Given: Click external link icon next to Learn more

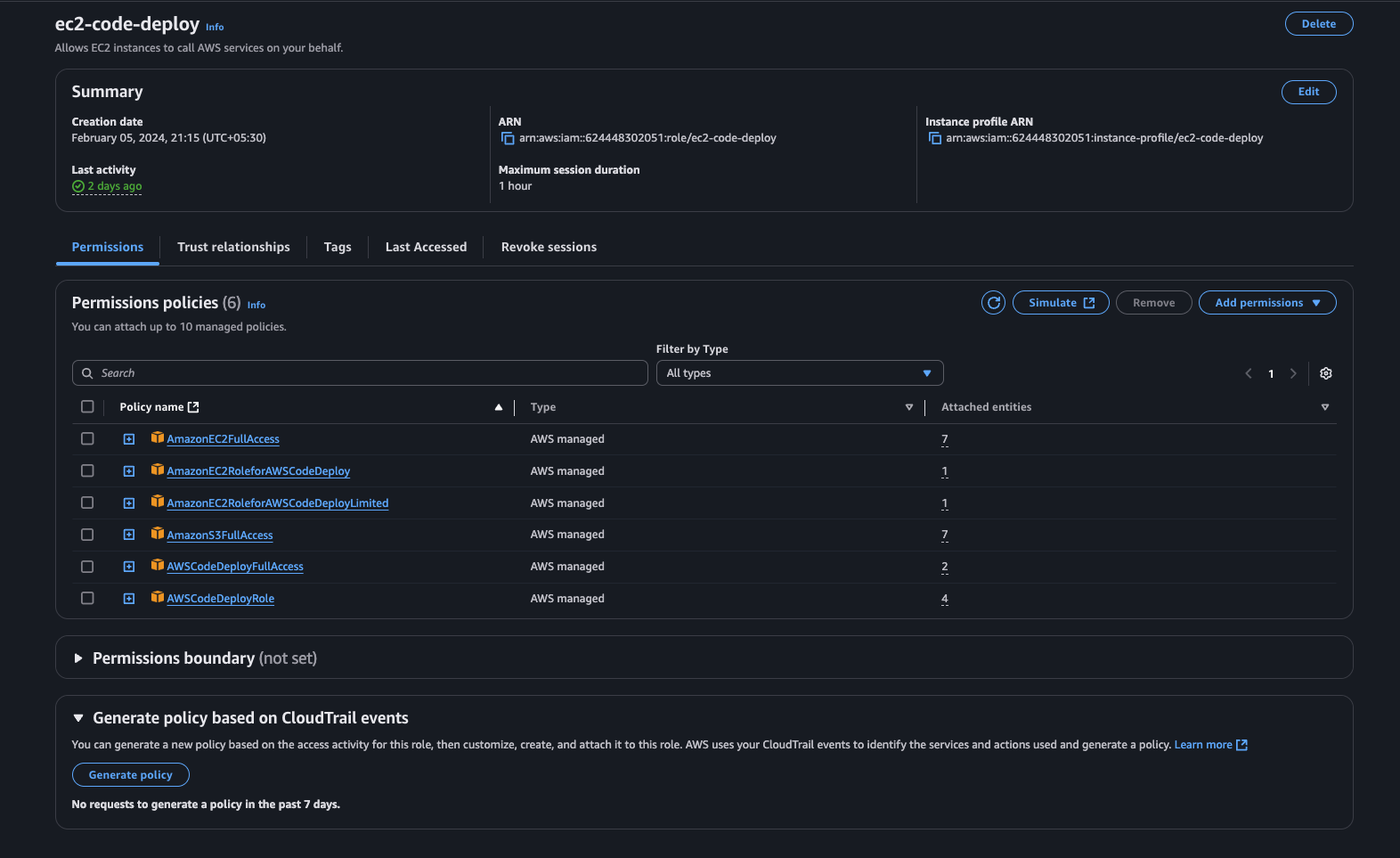Looking at the screenshot, I should coord(1242,745).
